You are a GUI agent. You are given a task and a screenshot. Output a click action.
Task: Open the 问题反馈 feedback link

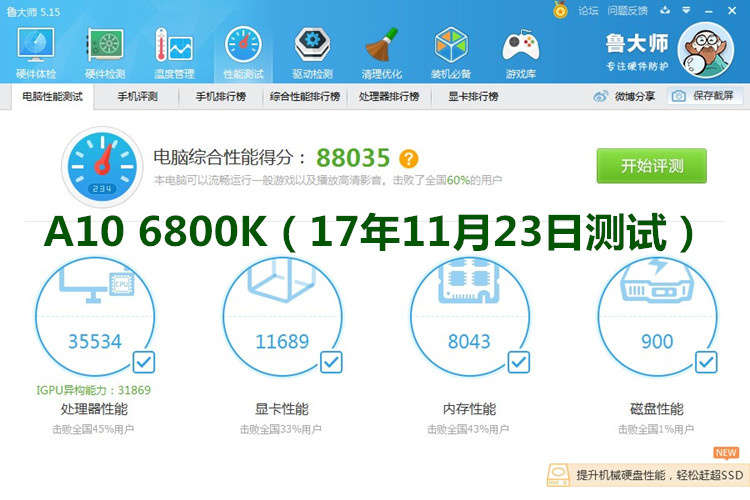[628, 11]
